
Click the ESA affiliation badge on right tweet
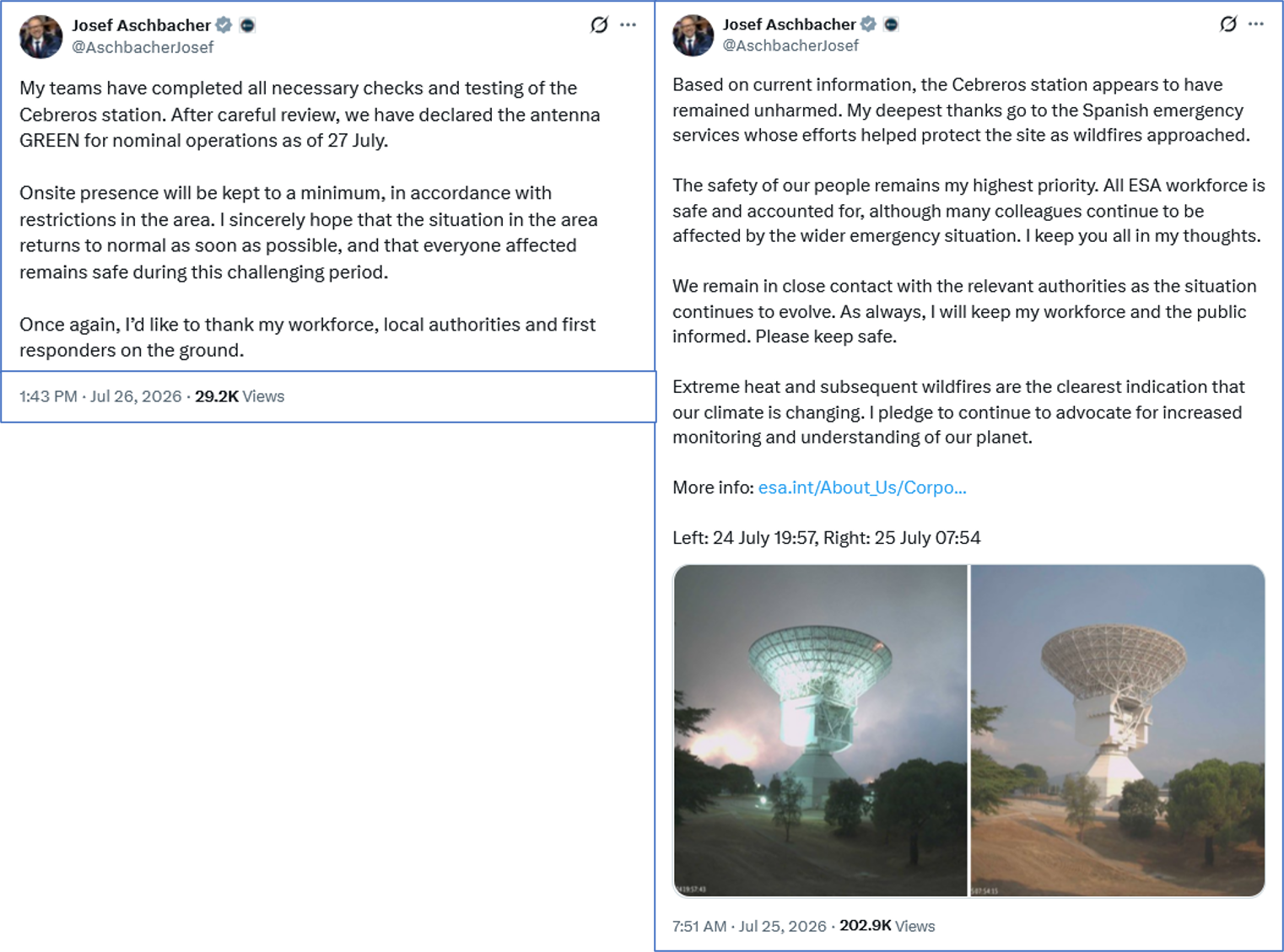(x=891, y=24)
